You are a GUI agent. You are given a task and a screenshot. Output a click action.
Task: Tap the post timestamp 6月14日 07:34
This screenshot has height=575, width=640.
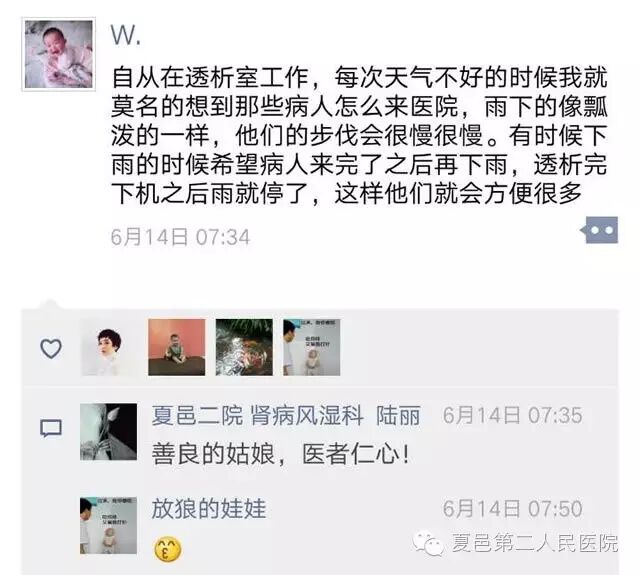[x=180, y=237]
